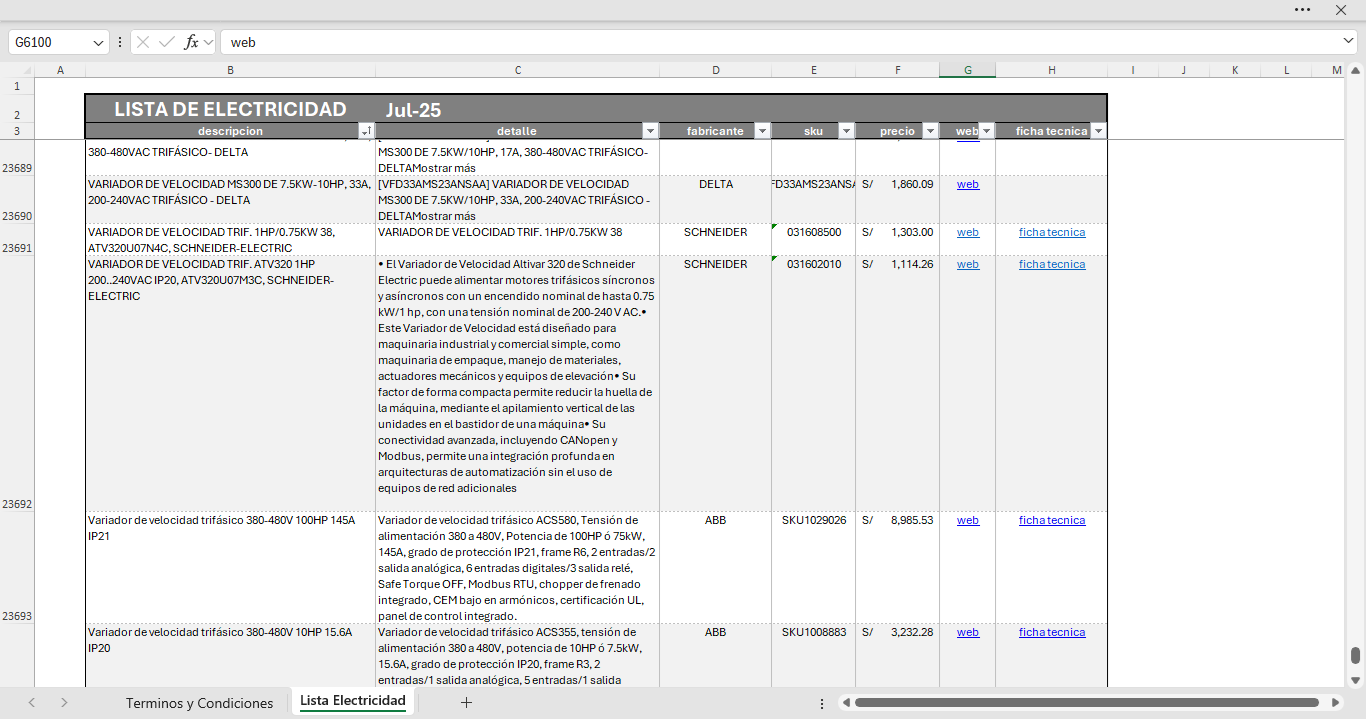Click the Enter checkmark icon in formula bar
This screenshot has width=1366, height=719.
[x=166, y=42]
